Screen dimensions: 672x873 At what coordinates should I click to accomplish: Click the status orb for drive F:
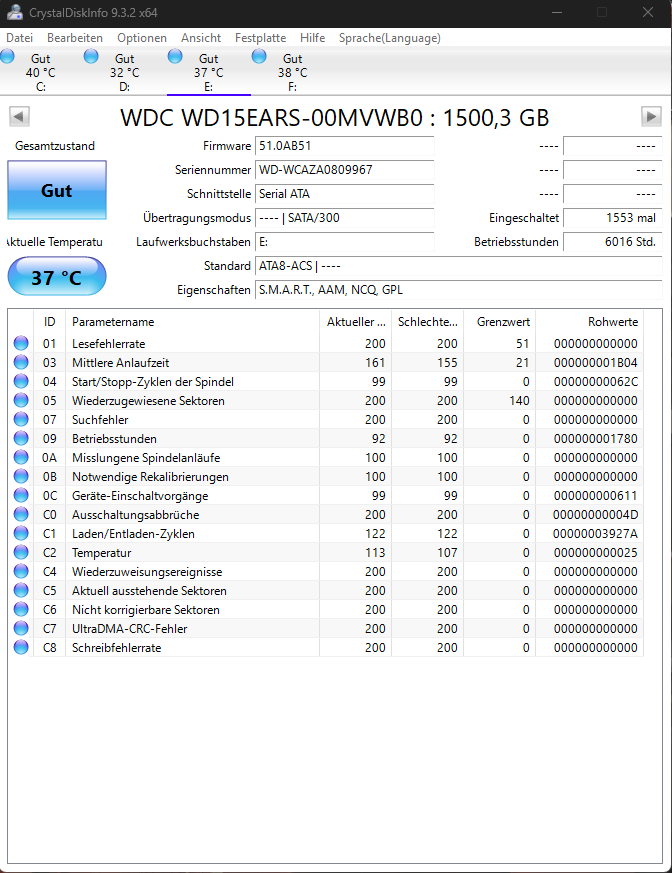pyautogui.click(x=259, y=57)
